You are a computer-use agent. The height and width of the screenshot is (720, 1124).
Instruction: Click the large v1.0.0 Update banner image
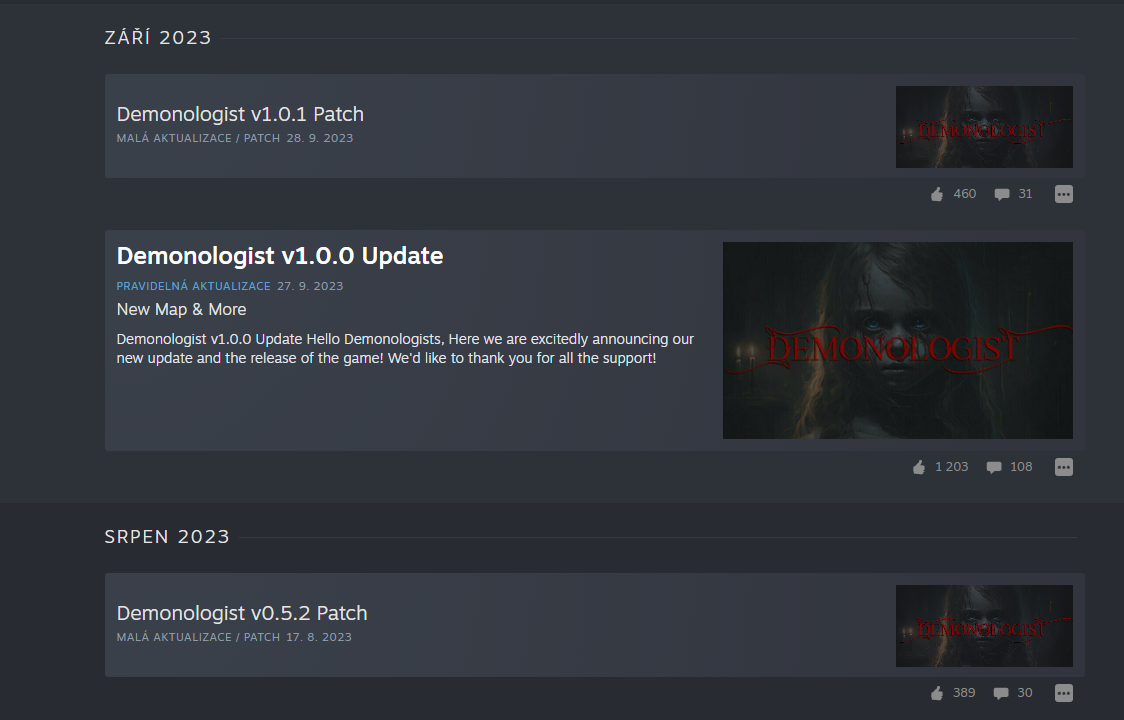click(x=897, y=340)
